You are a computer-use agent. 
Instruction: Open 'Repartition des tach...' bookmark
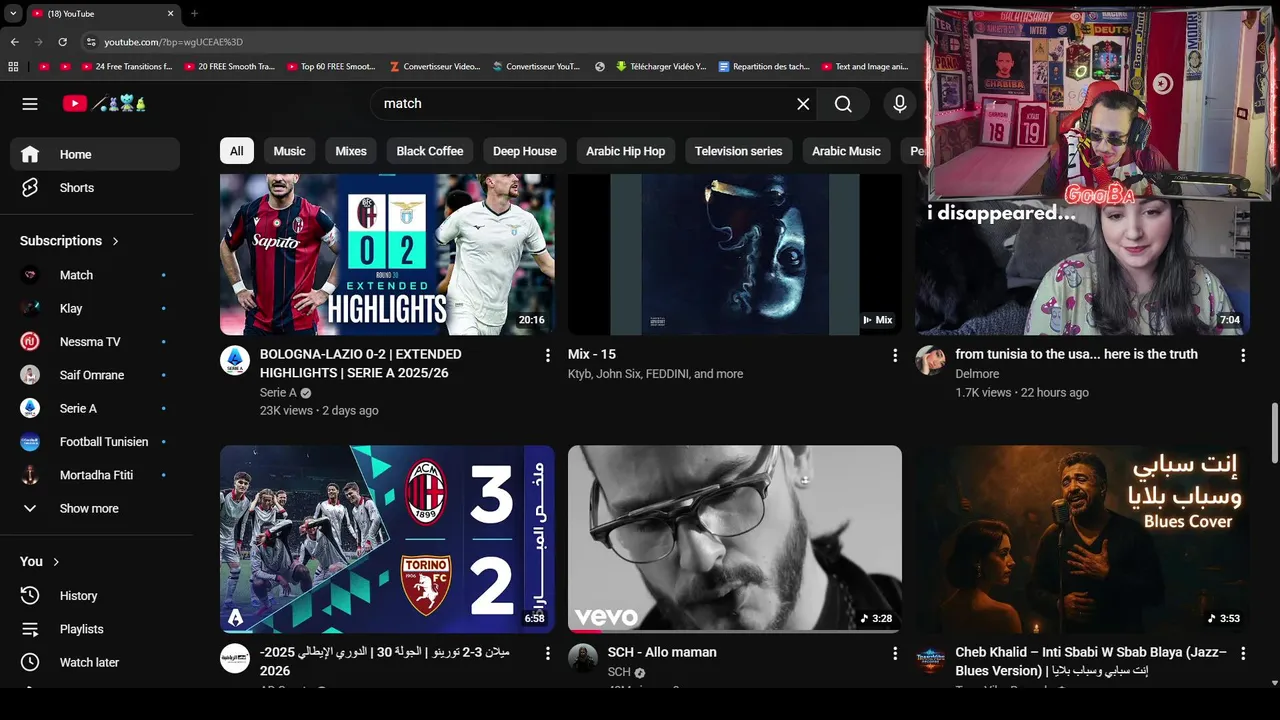764,67
